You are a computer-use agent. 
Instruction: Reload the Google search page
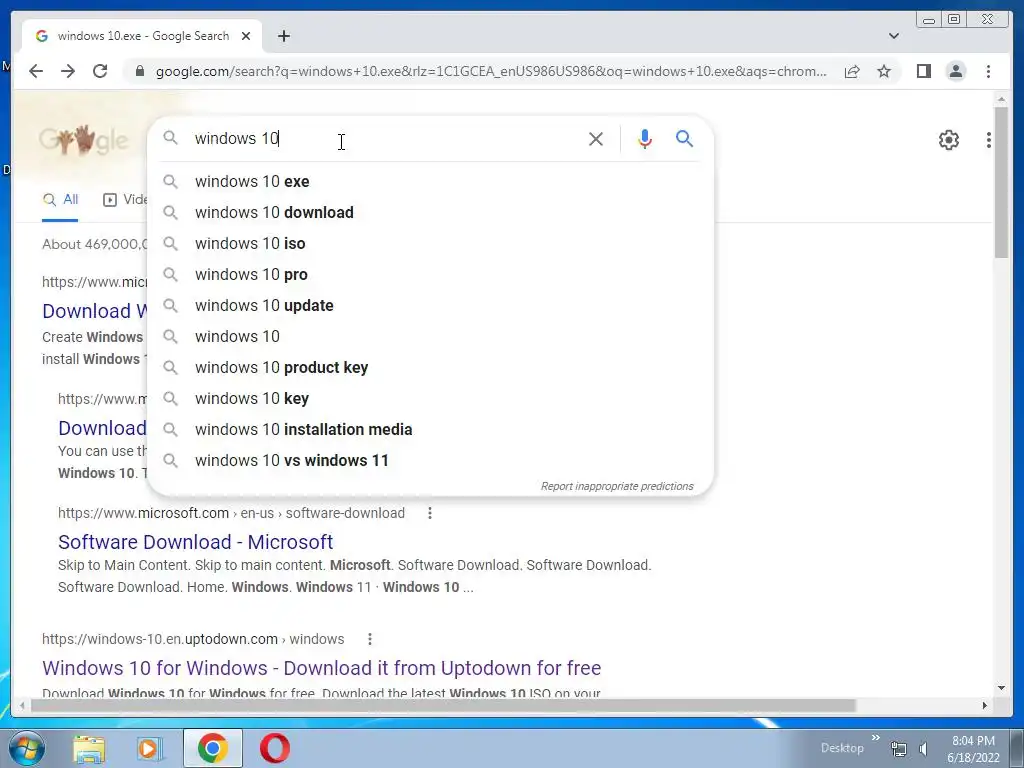(x=100, y=71)
